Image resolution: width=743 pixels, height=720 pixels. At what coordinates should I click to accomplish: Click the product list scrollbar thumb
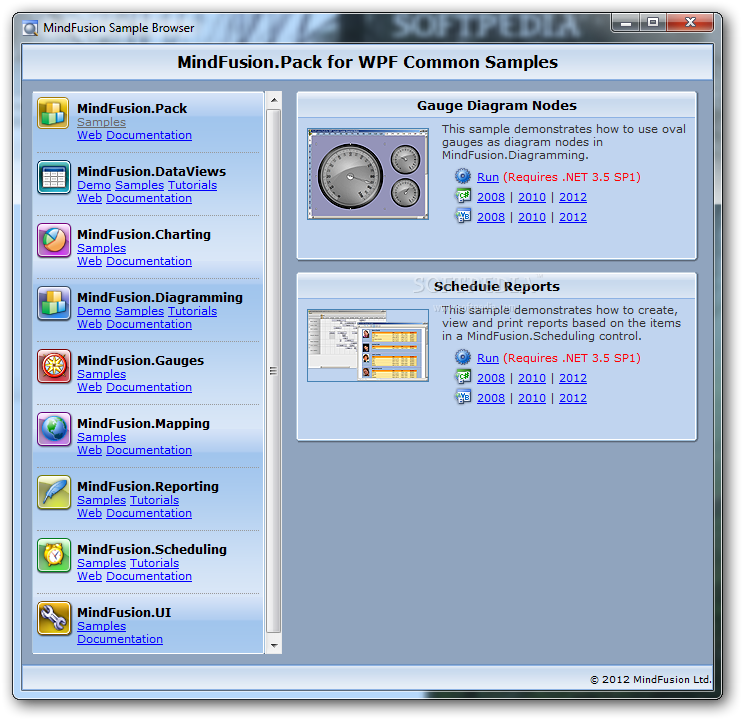pos(273,371)
